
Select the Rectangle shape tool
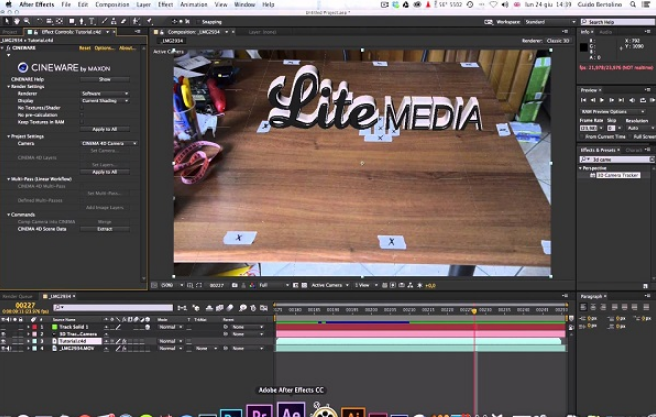click(x=72, y=21)
